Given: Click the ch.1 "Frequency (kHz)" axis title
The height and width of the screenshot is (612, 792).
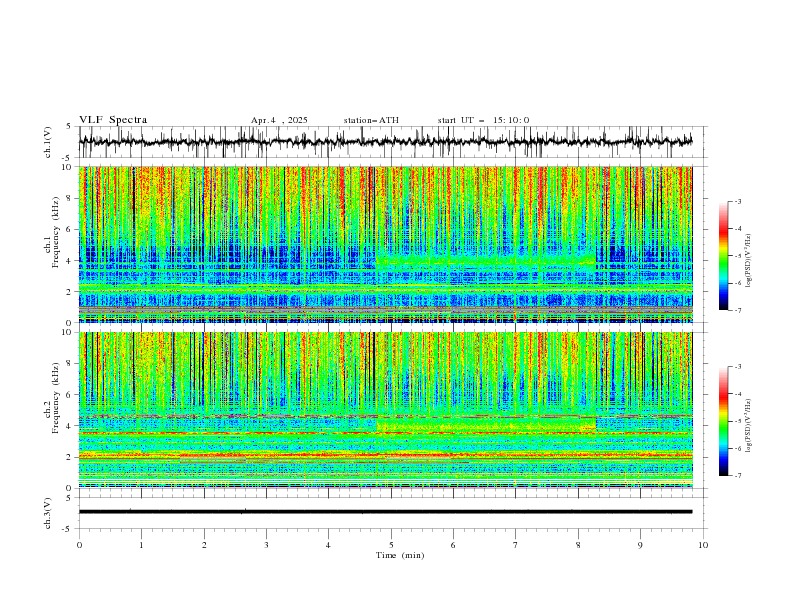Looking at the screenshot, I should [55, 231].
